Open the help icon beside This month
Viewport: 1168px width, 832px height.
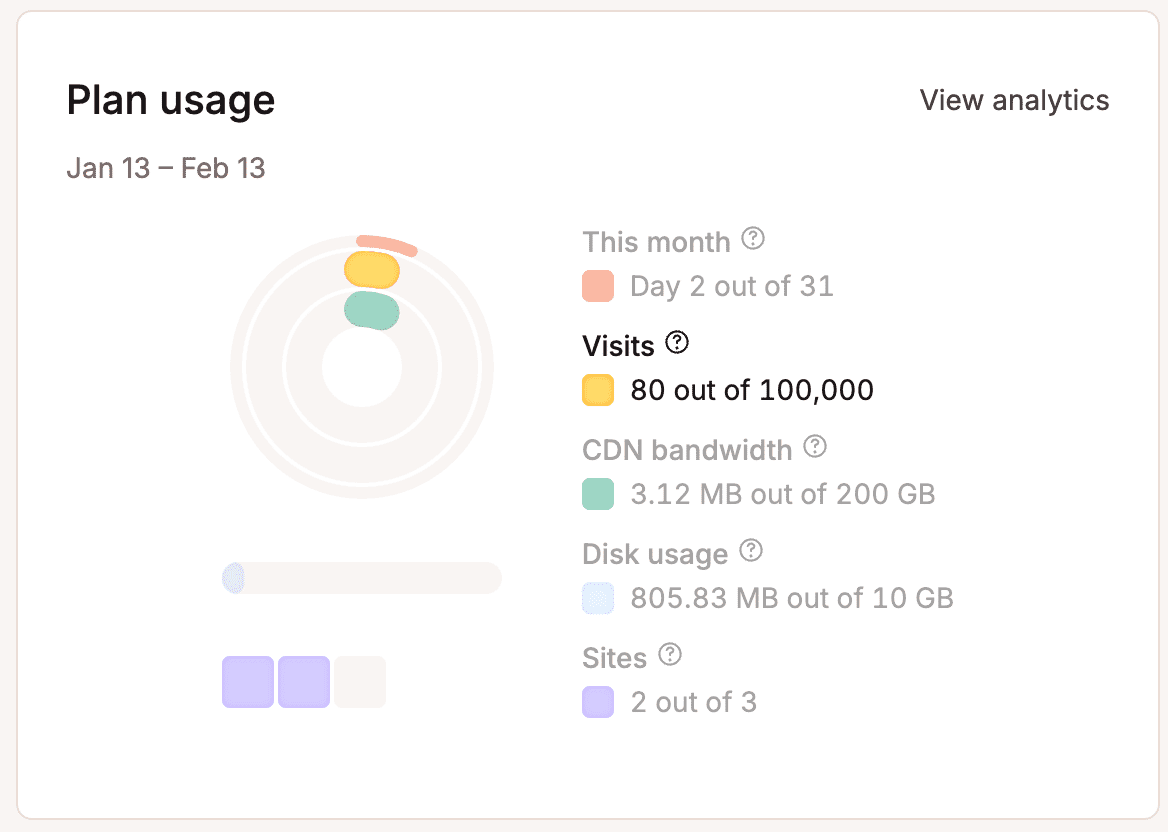pyautogui.click(x=755, y=240)
